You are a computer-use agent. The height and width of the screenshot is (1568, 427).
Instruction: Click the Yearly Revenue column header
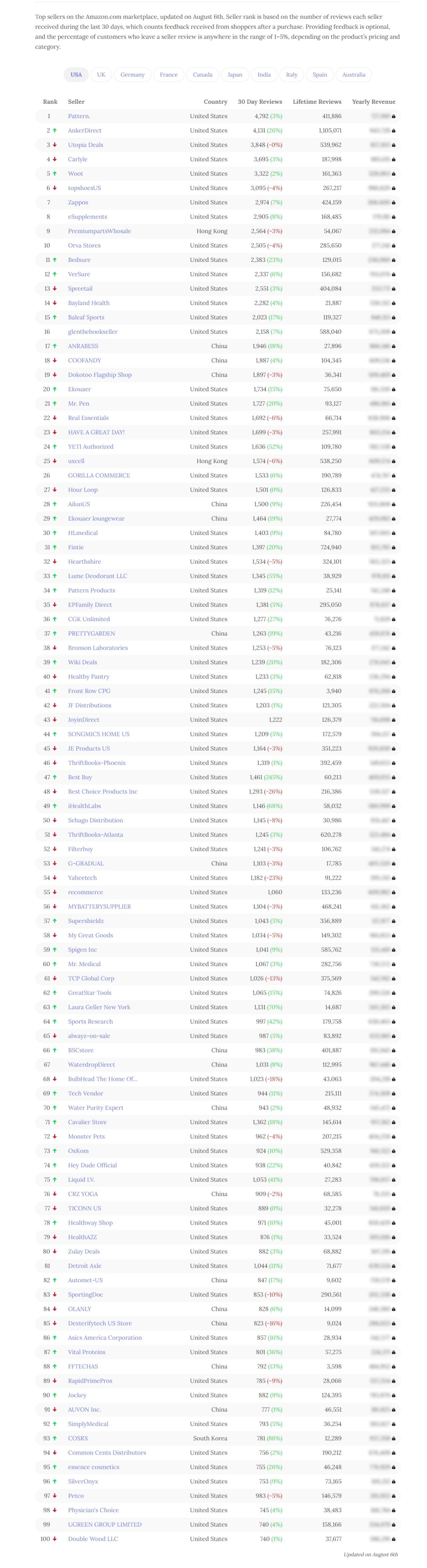coord(374,102)
